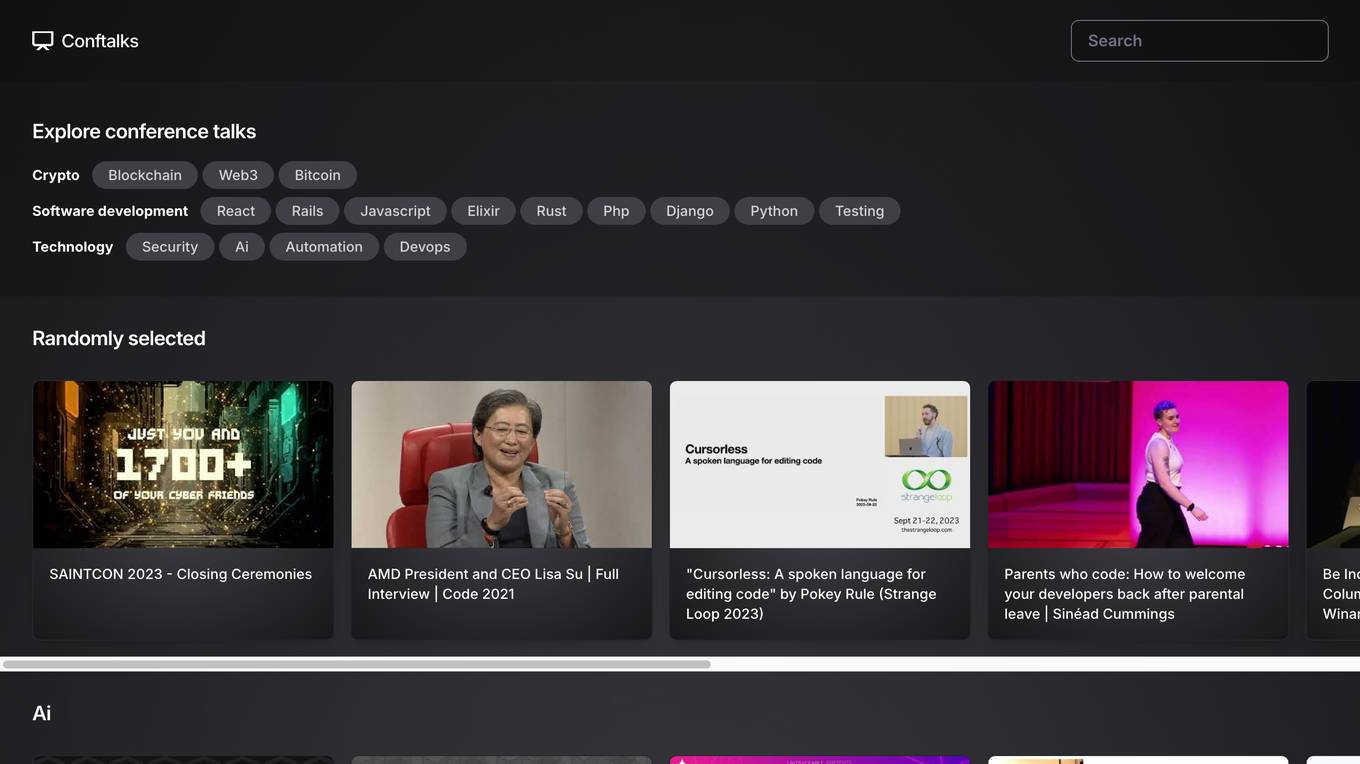Click the "Crypto" category label
Screen dimensions: 1360x764
pyautogui.click(x=56, y=175)
